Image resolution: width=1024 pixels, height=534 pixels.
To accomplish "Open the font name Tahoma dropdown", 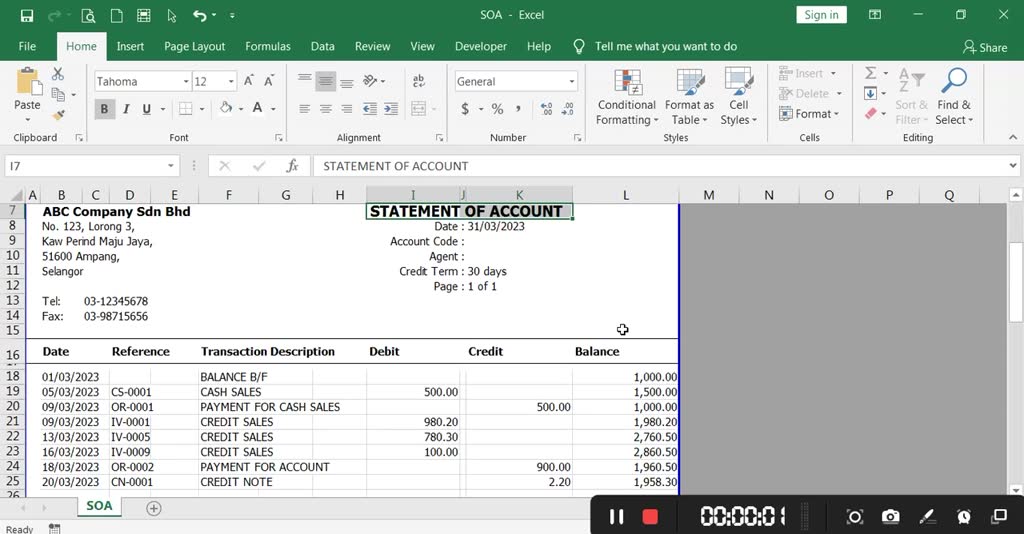I will [x=185, y=82].
